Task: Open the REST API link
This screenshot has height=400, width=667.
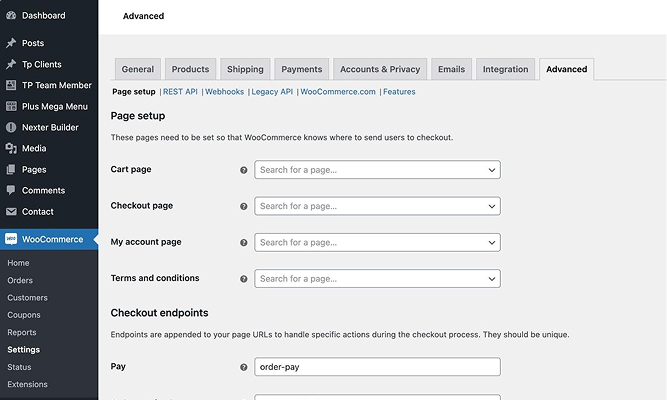Action: (x=180, y=91)
